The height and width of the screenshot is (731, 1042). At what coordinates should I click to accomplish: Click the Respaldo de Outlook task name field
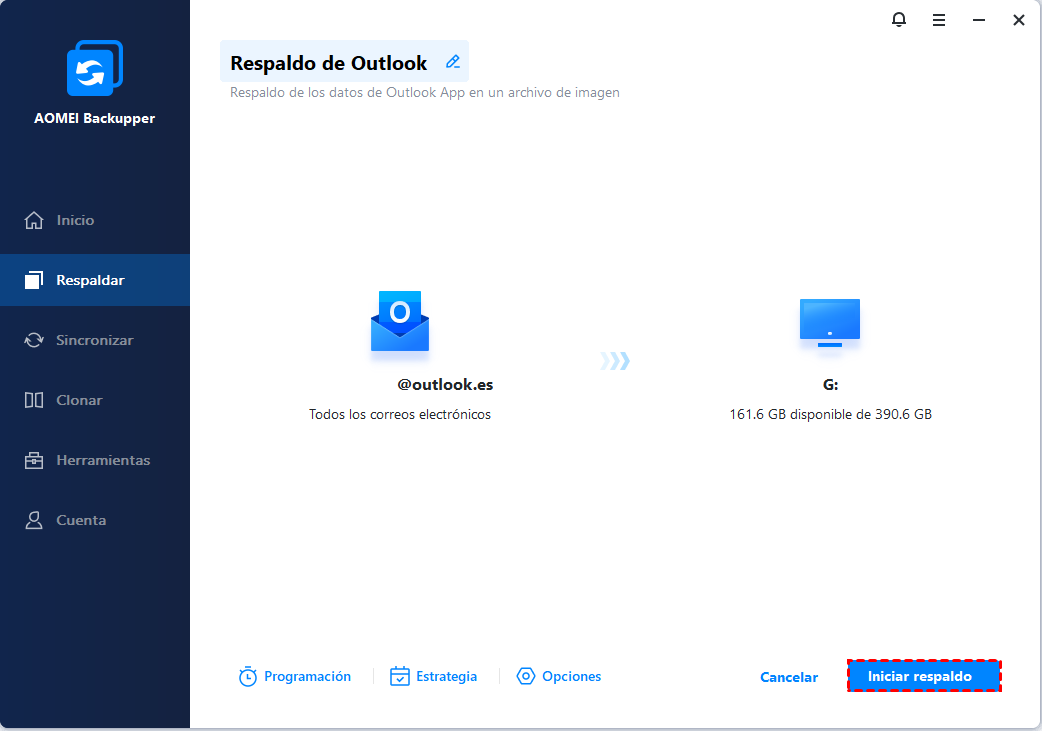coord(329,63)
